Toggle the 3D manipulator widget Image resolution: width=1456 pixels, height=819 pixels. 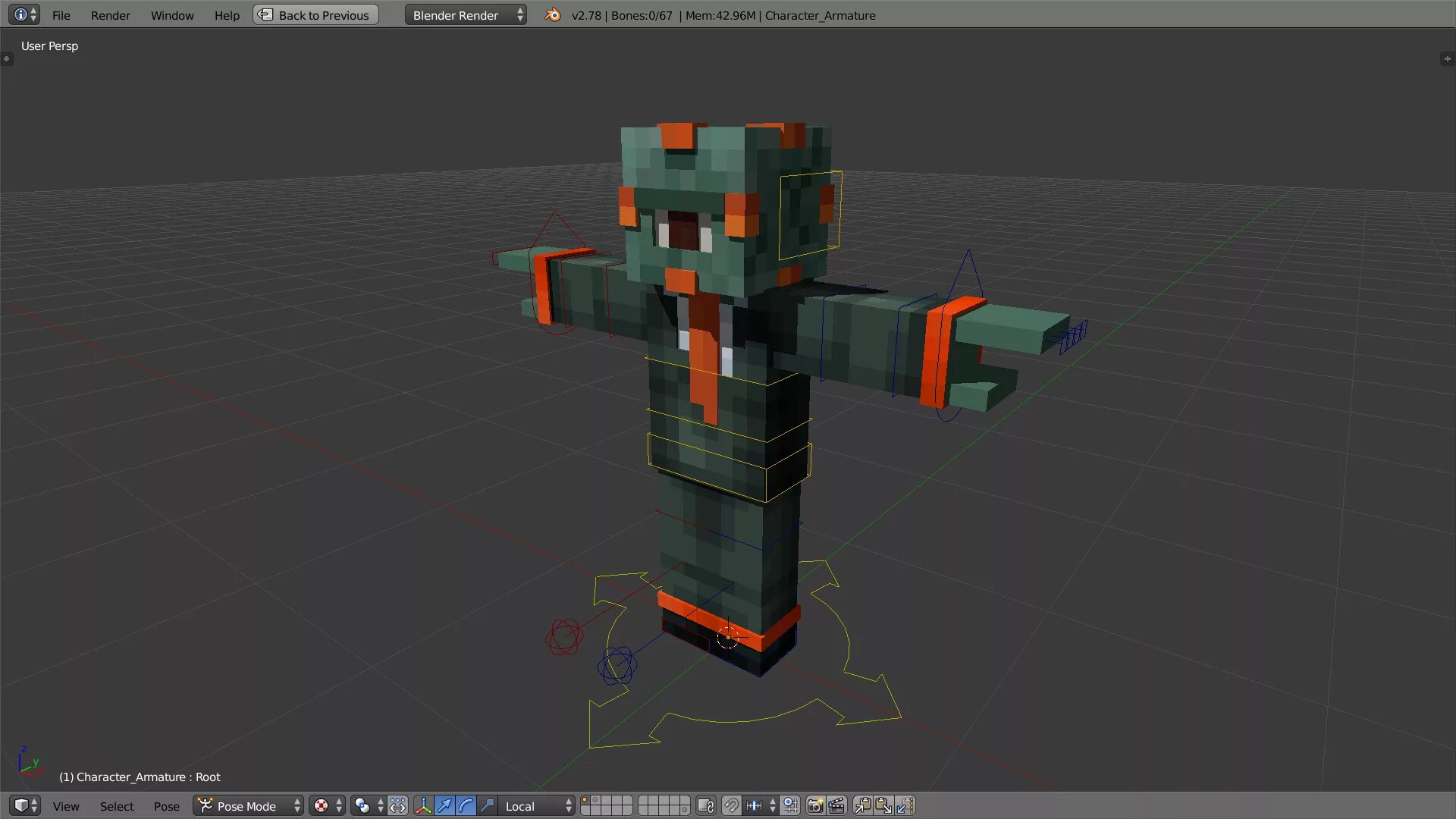(x=423, y=806)
